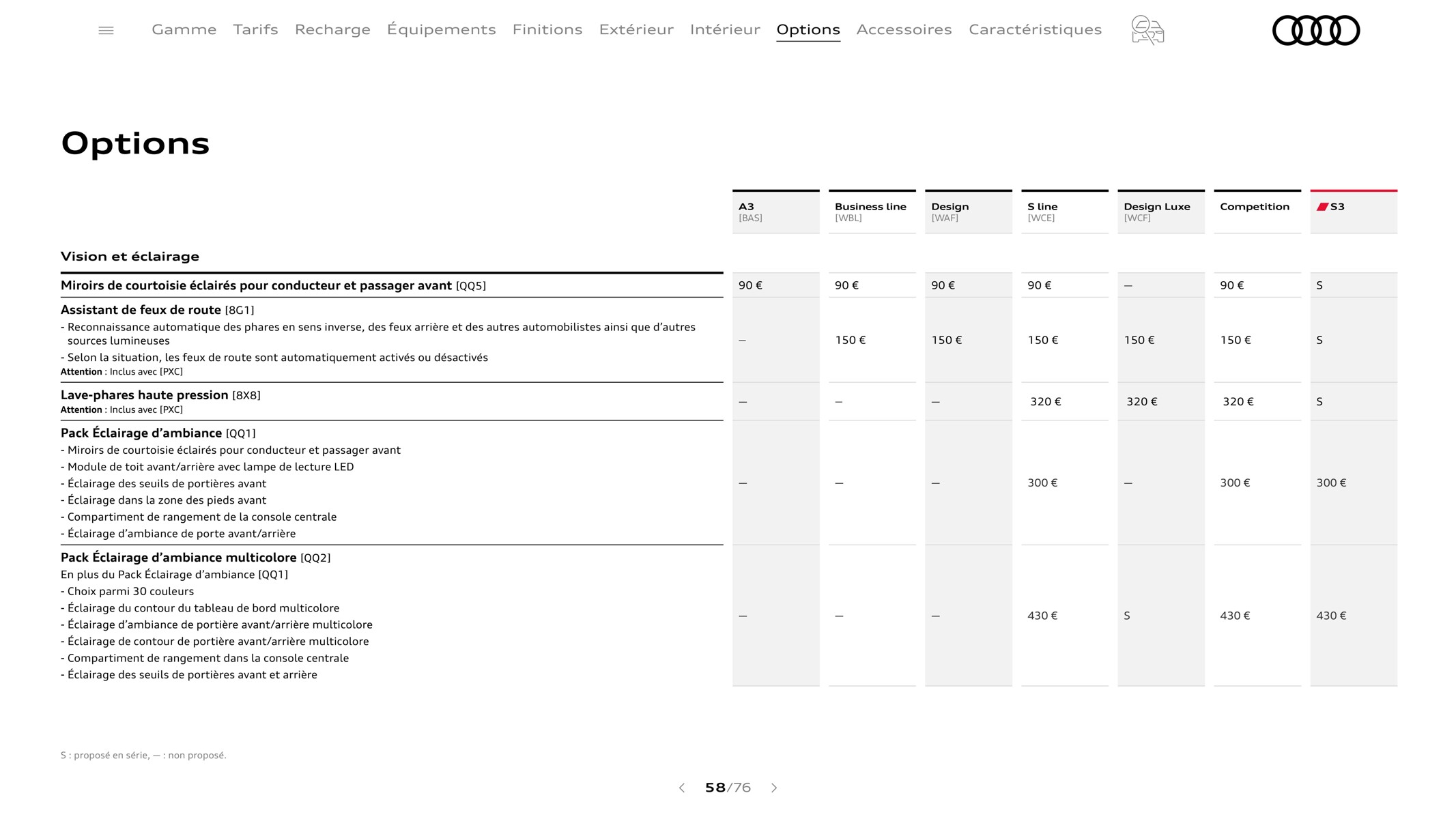1456x819 pixels.
Task: Click the Options page heading
Action: [x=135, y=144]
